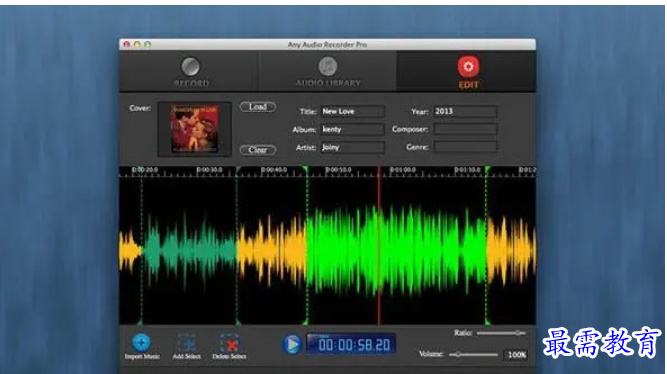
Task: Click the 0:00:40.0 timeline ruler label
Action: click(x=274, y=170)
